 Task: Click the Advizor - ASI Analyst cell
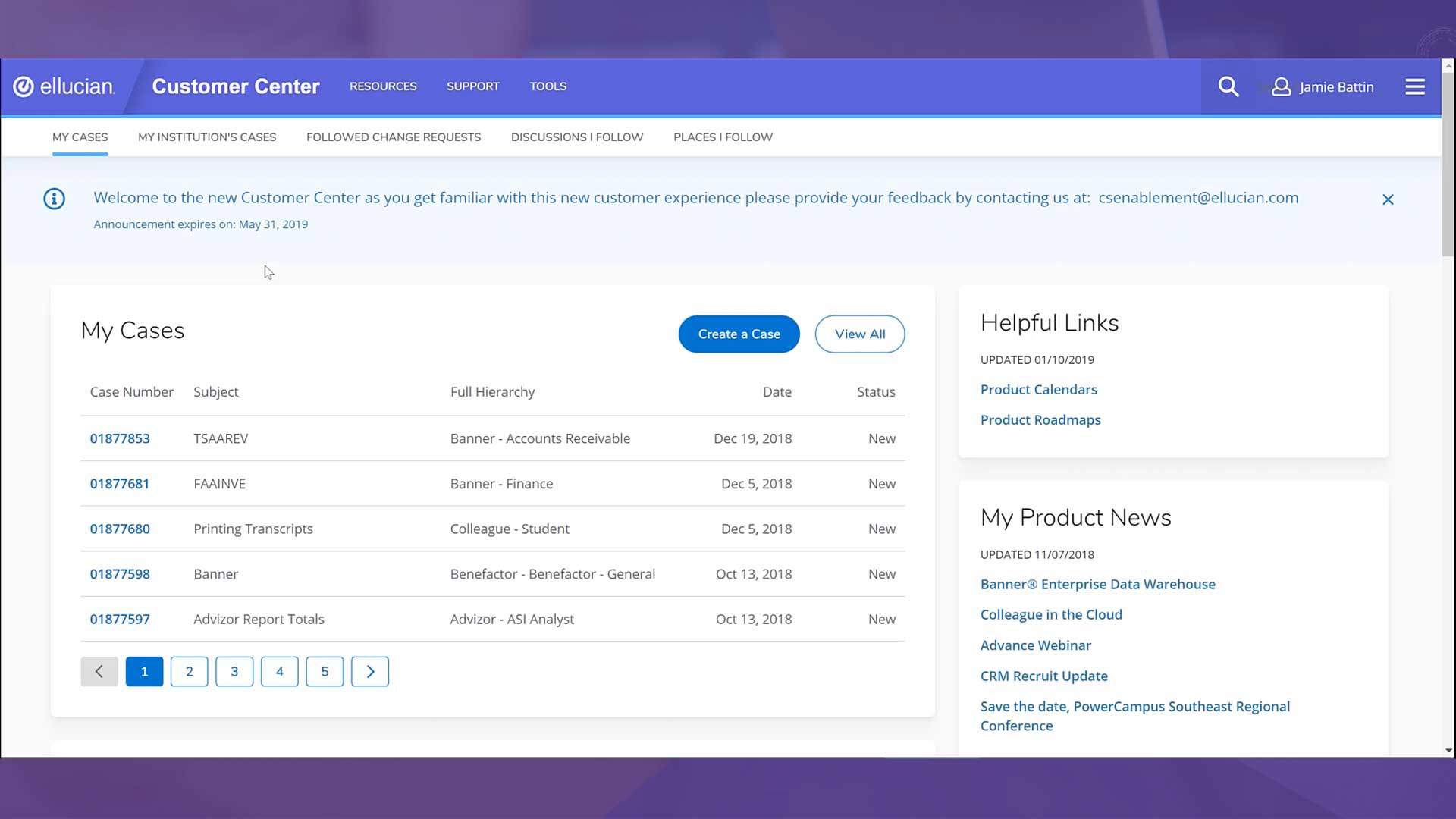pos(512,619)
